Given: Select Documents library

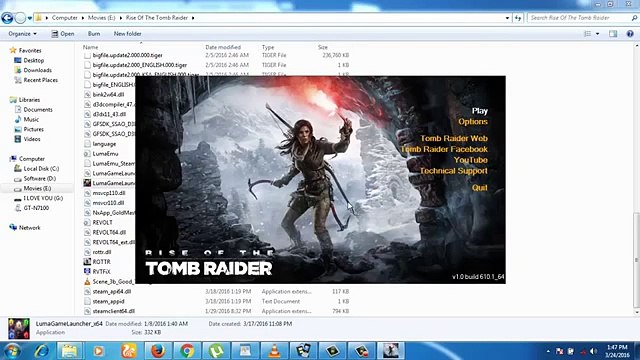Looking at the screenshot, I should tap(38, 109).
